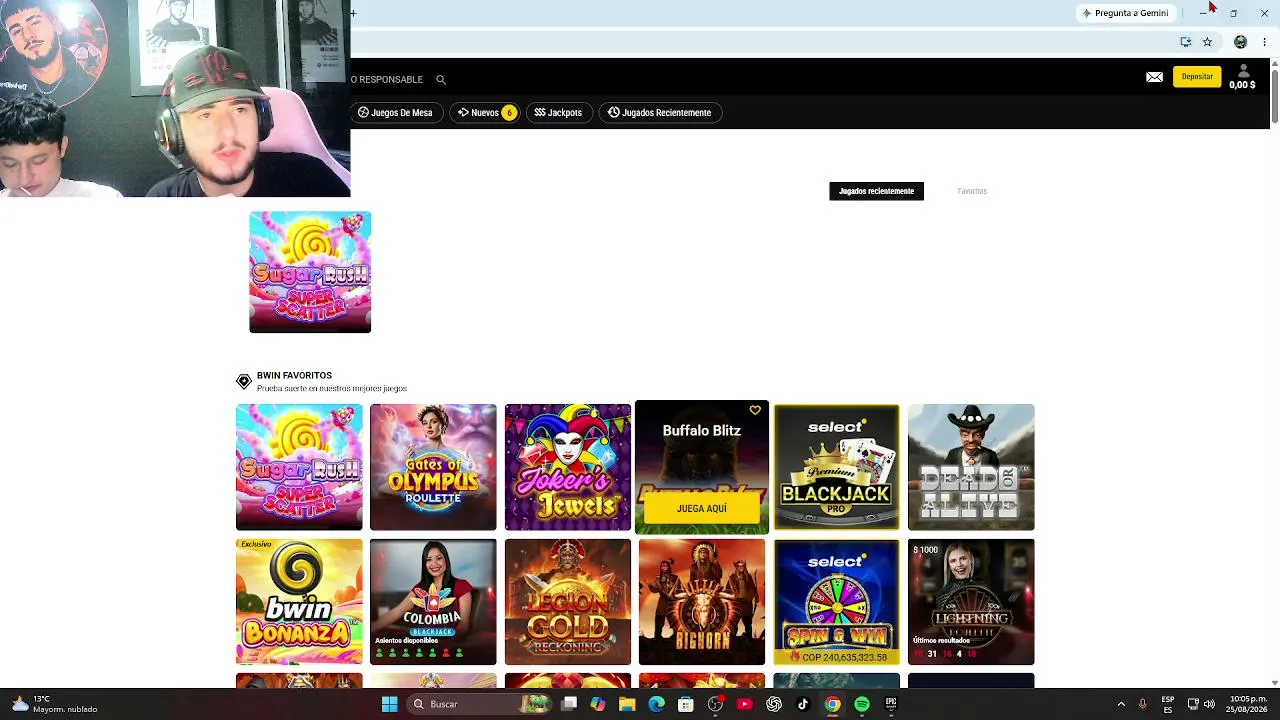
Task: Open ChatGPT from the taskbar
Action: (x=774, y=704)
